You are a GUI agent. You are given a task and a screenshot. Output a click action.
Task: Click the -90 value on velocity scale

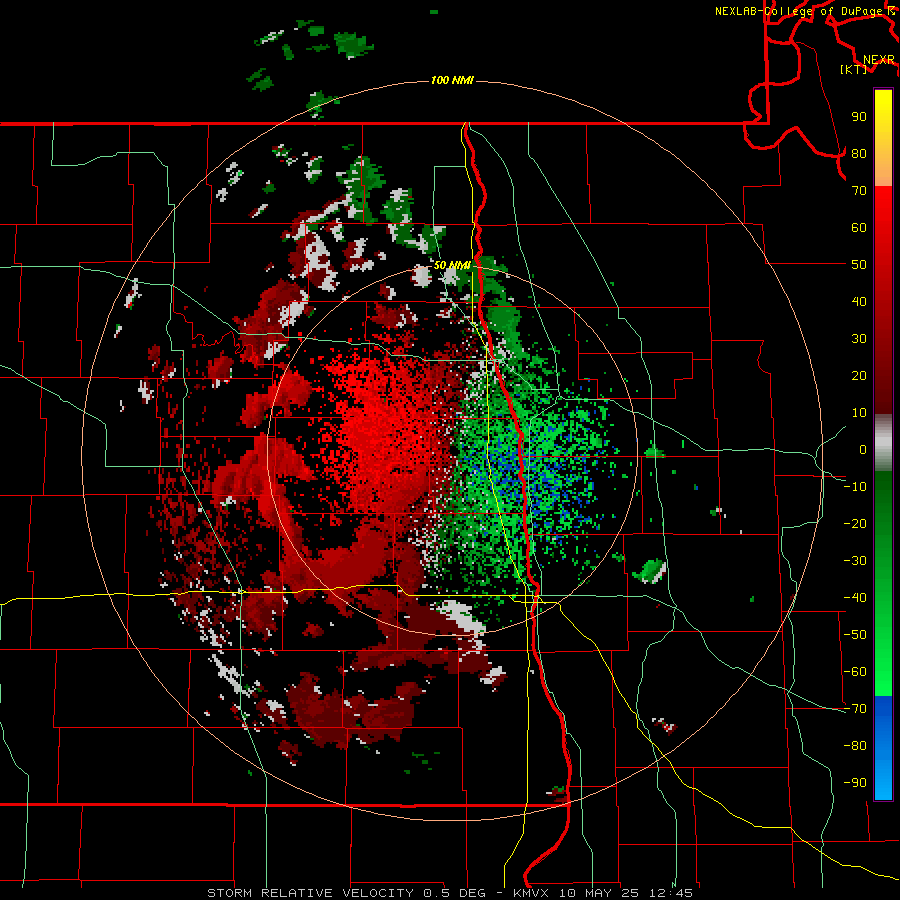click(855, 783)
